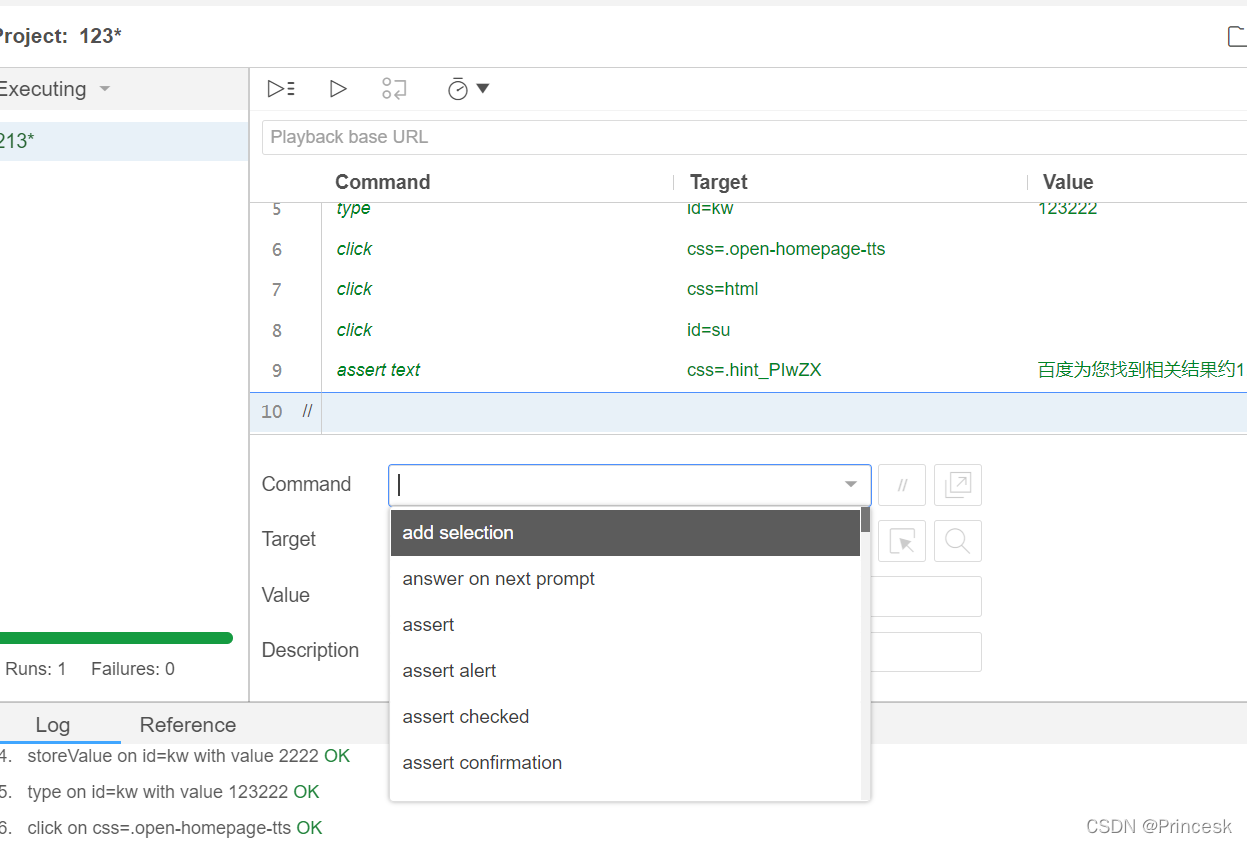Viewport: 1247px width, 843px height.
Task: Click the step over command icon
Action: pos(394,89)
